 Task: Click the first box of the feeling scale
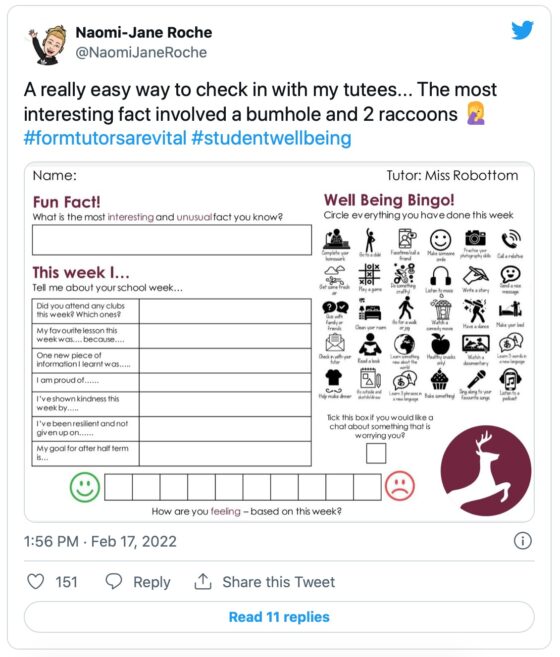point(119,487)
